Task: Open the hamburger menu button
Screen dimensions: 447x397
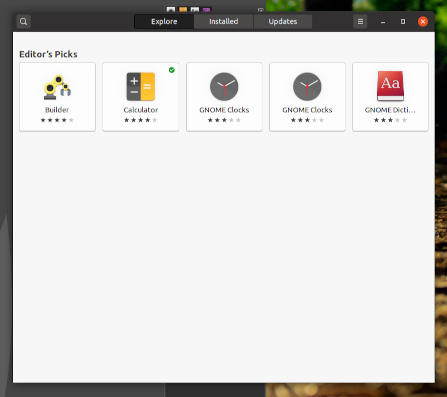Action: (x=360, y=22)
